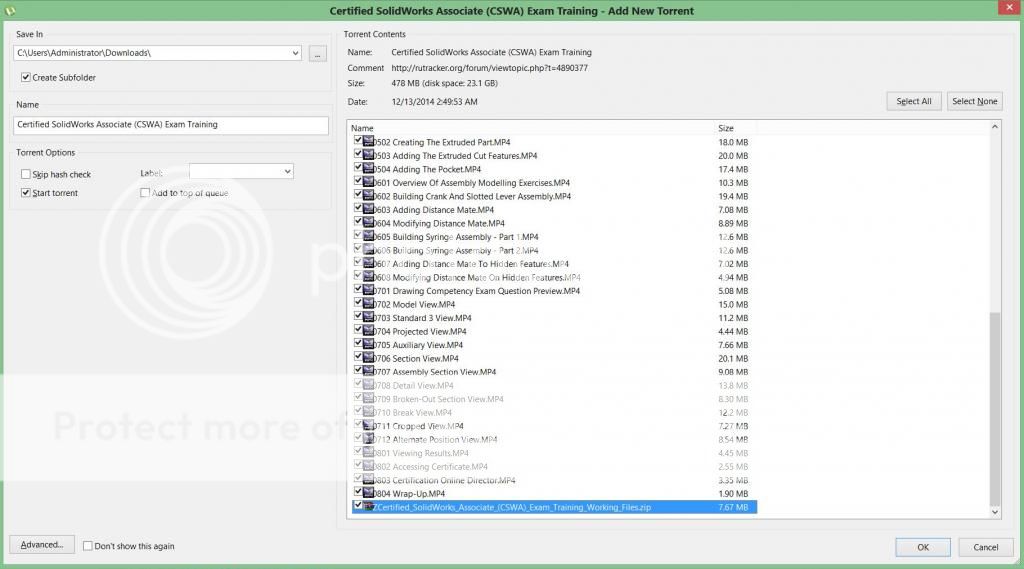
Task: Click the file icon for 0504 Adding The Pocket.MP4
Action: (369, 169)
